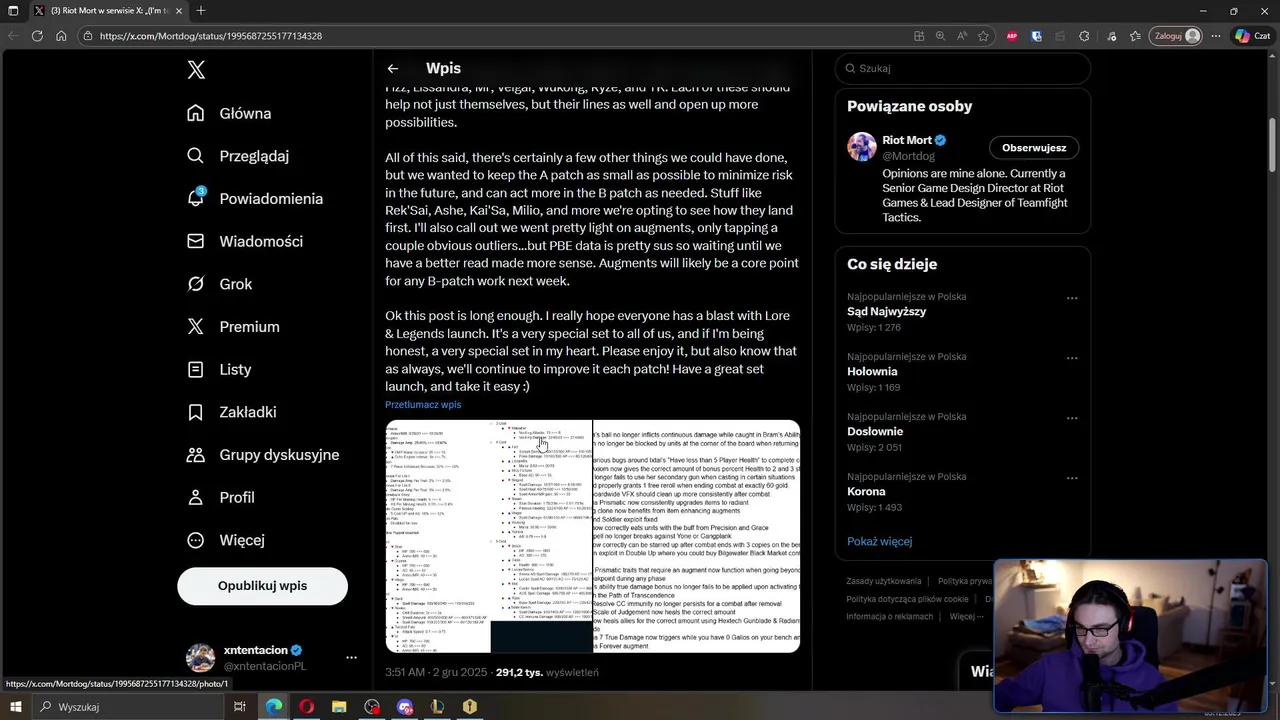Click the read aloud icon
The image size is (1280, 720).
962,36
